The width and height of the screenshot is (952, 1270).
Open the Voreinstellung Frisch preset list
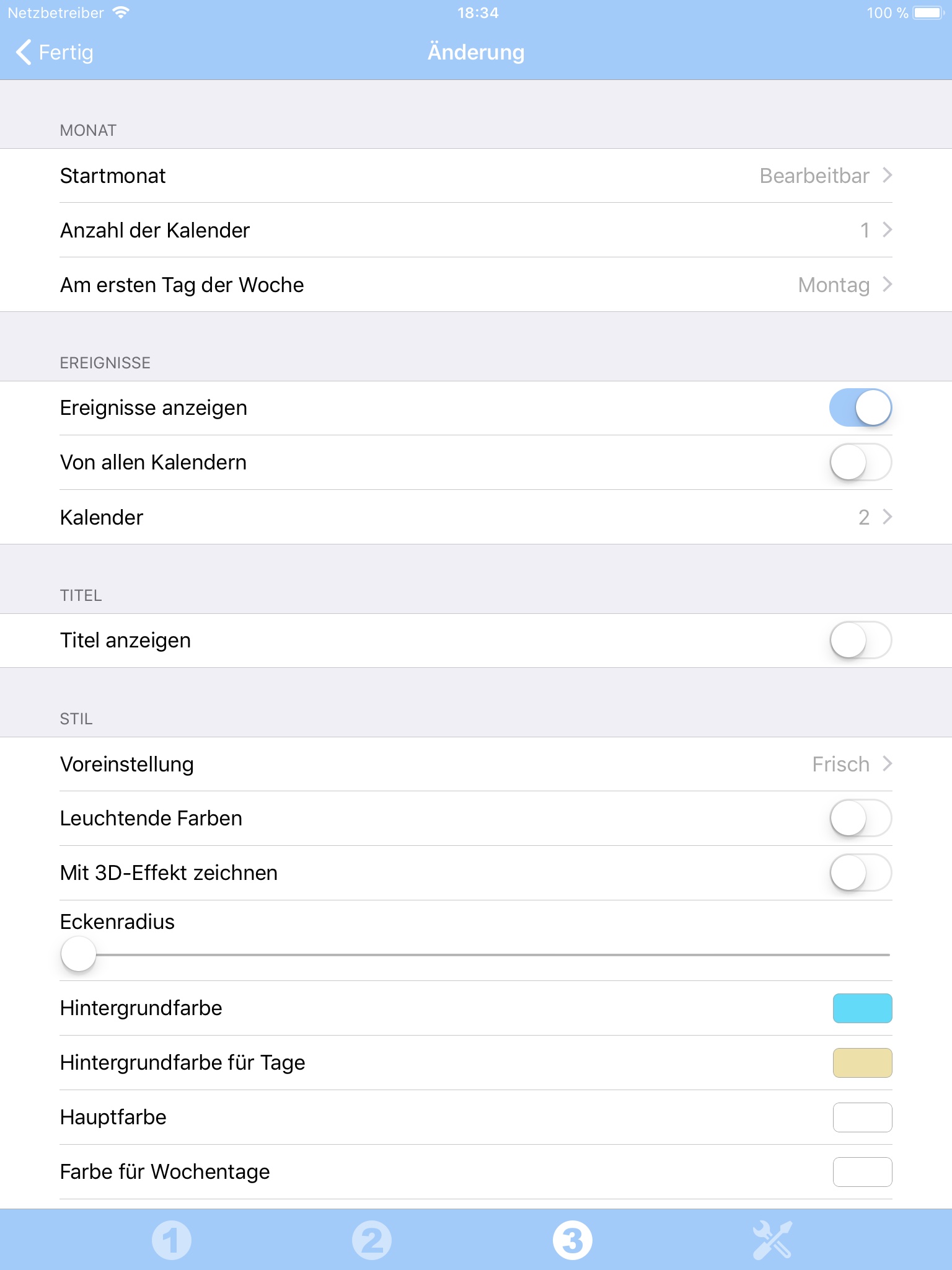click(476, 764)
